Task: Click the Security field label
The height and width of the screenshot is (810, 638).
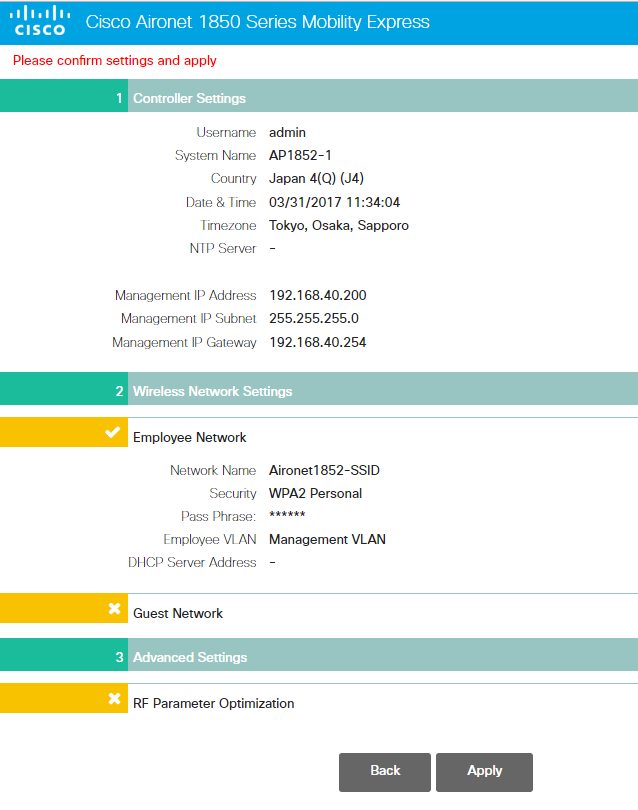Action: click(232, 493)
